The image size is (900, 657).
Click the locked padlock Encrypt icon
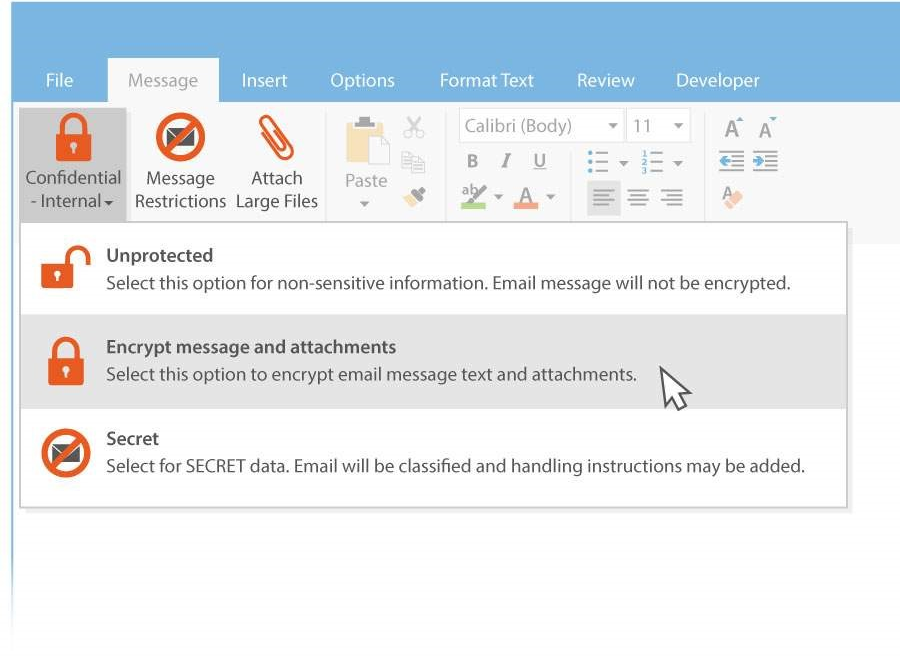(65, 361)
